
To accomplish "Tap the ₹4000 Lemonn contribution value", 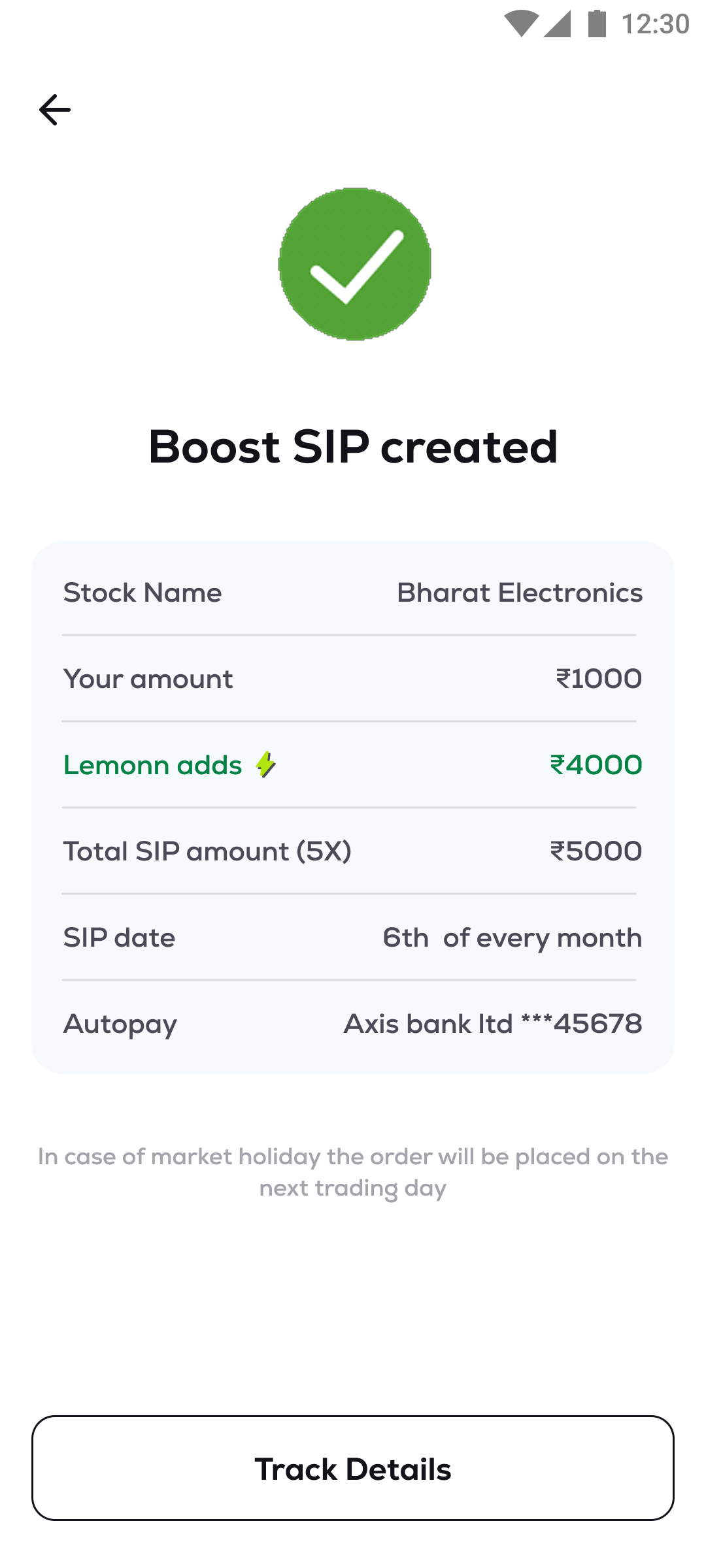I will coord(596,765).
